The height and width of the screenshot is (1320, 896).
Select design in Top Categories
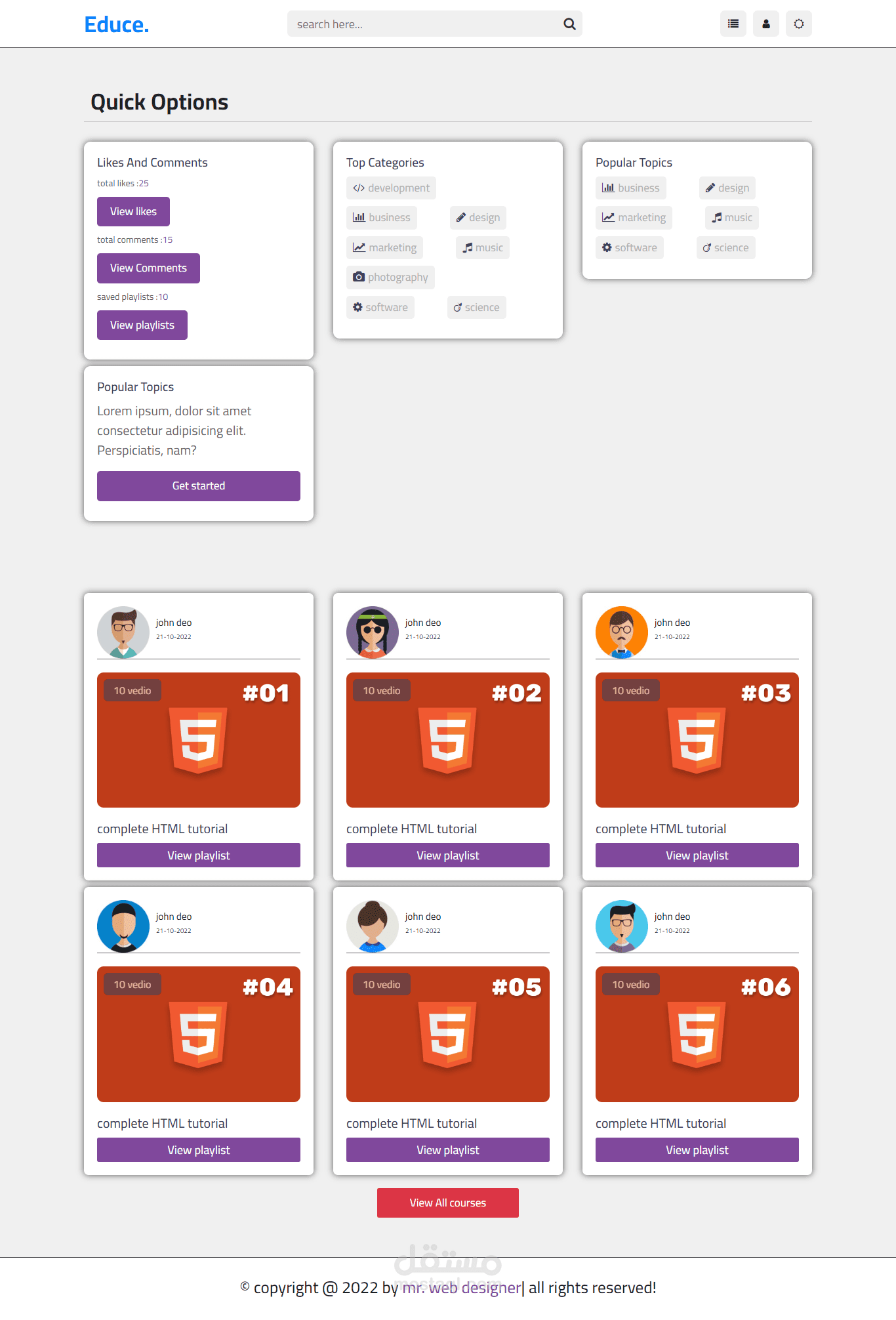[x=478, y=217]
